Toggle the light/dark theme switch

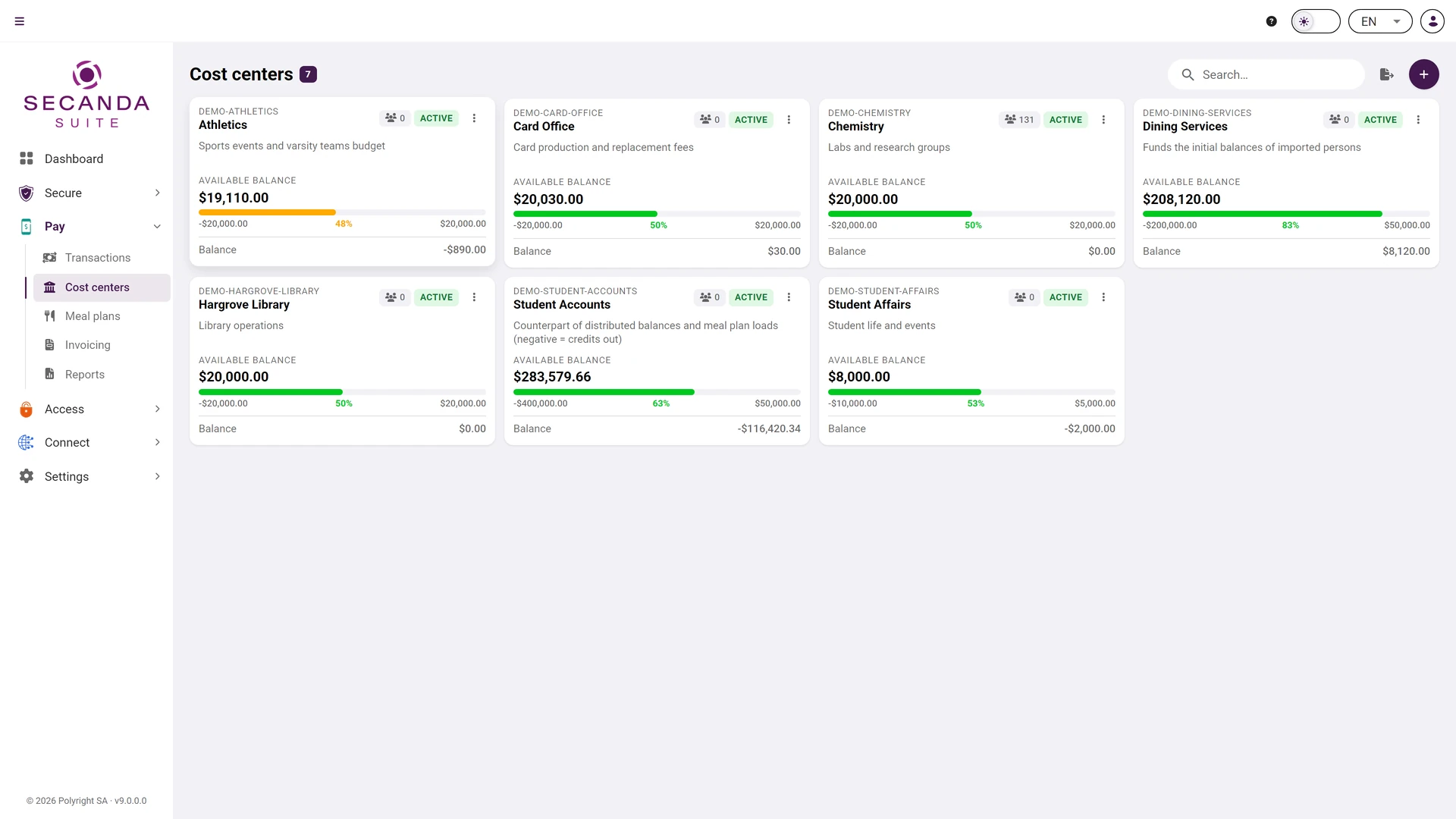click(1316, 21)
